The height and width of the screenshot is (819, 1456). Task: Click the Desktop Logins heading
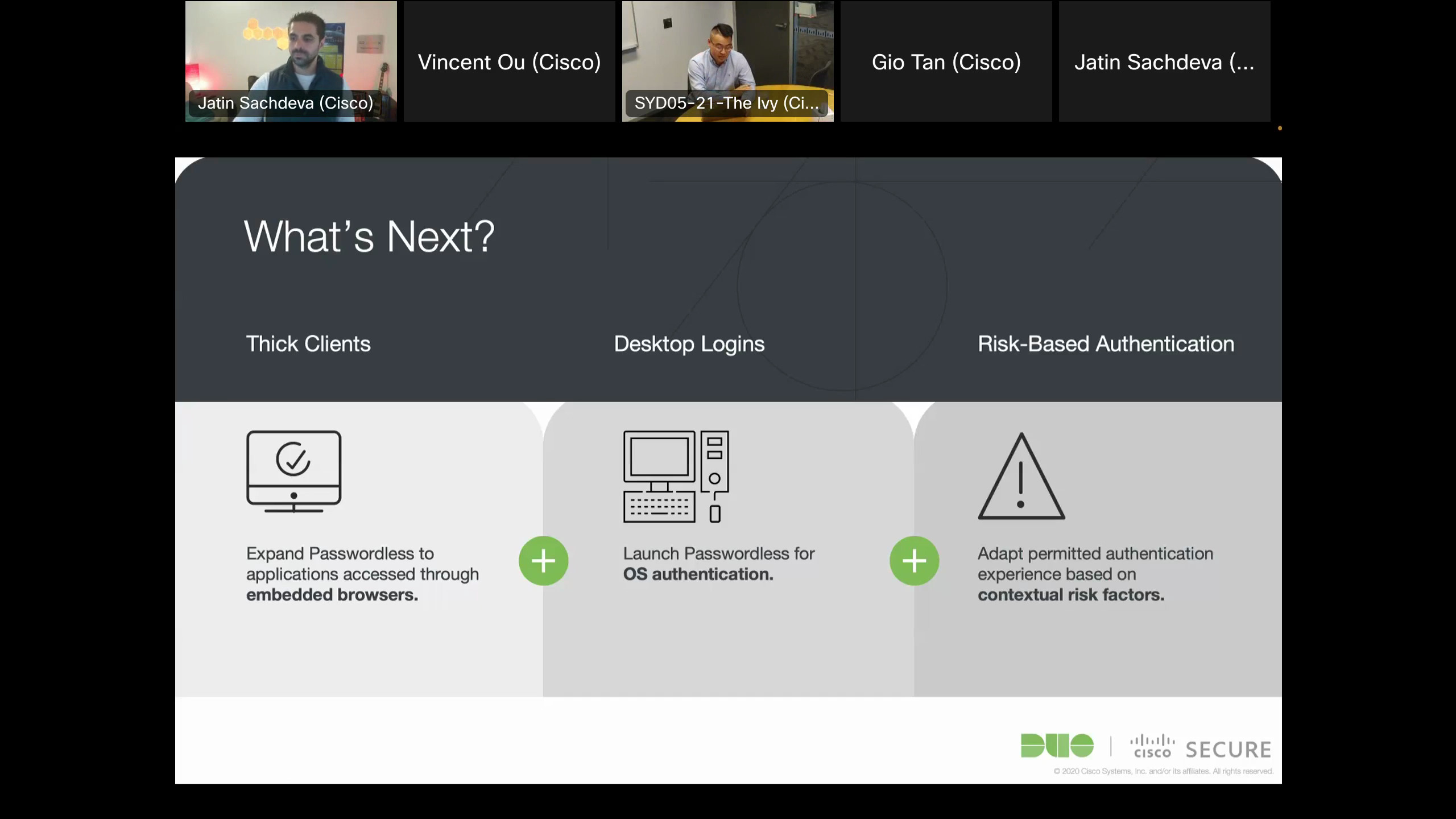coord(689,344)
